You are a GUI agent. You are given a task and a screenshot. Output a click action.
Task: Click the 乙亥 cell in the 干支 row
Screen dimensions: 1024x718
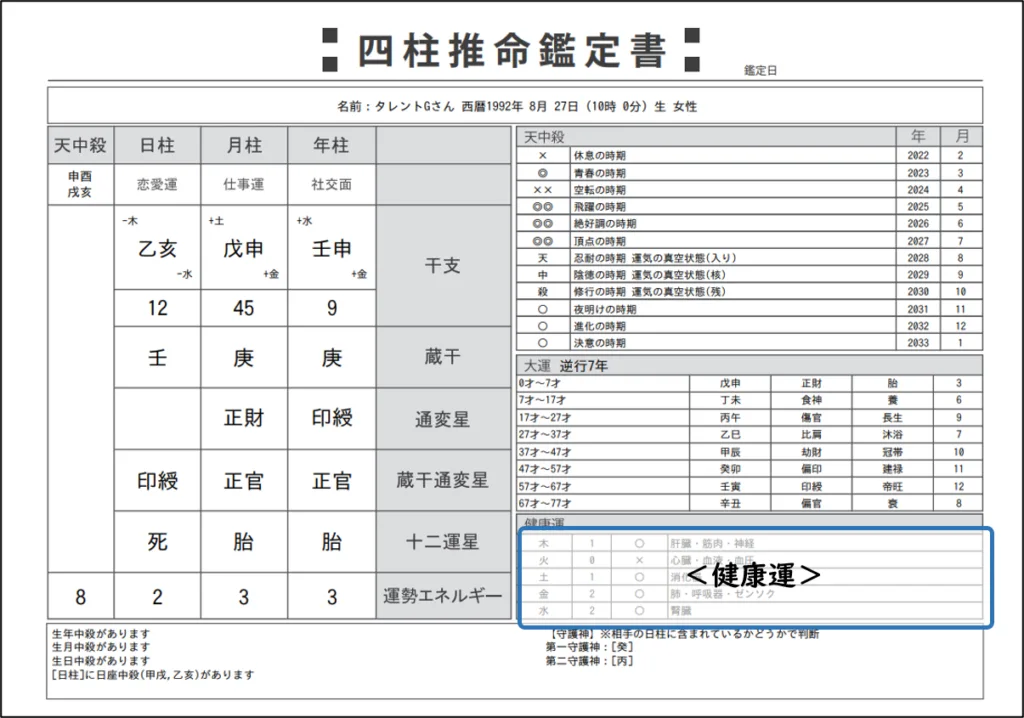click(157, 249)
